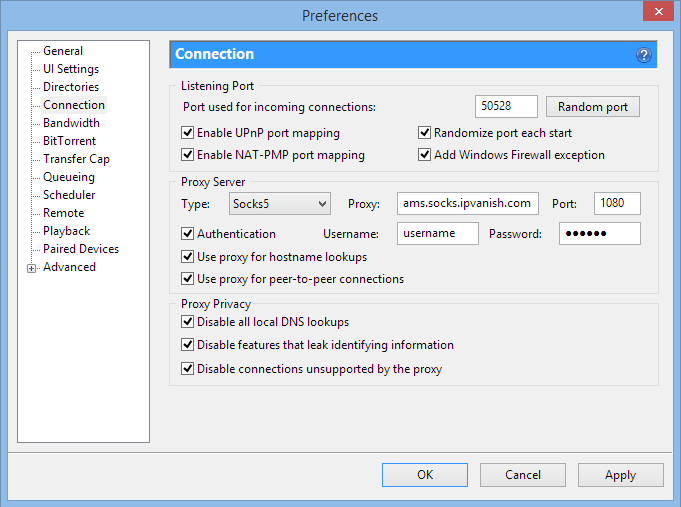Select Advanced category label
Image resolution: width=681 pixels, height=507 pixels.
(69, 267)
